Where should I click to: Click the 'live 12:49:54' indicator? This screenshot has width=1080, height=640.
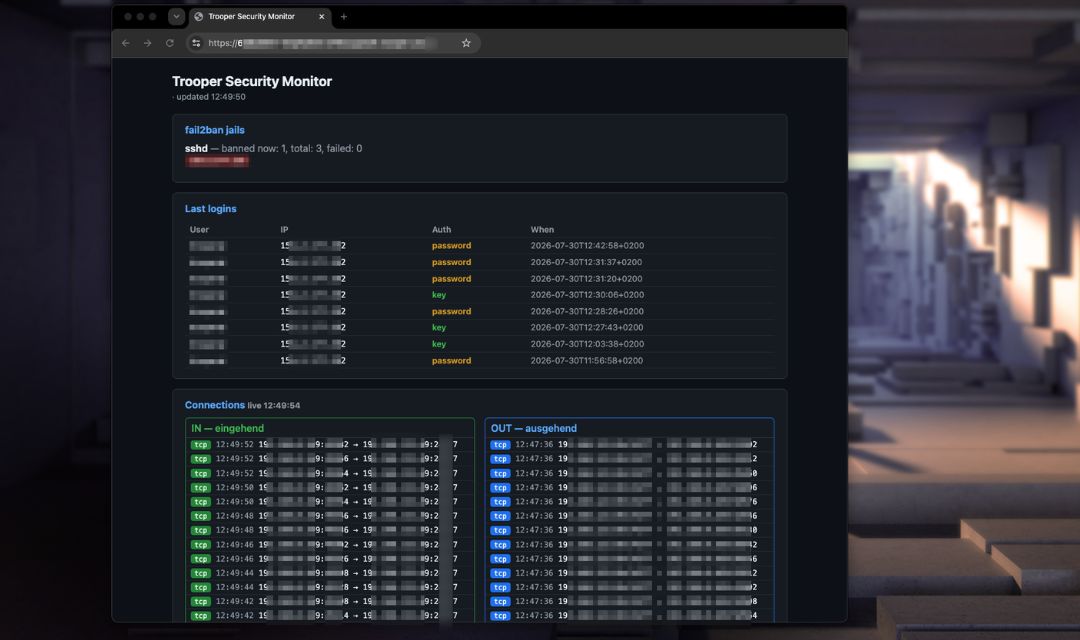273,406
